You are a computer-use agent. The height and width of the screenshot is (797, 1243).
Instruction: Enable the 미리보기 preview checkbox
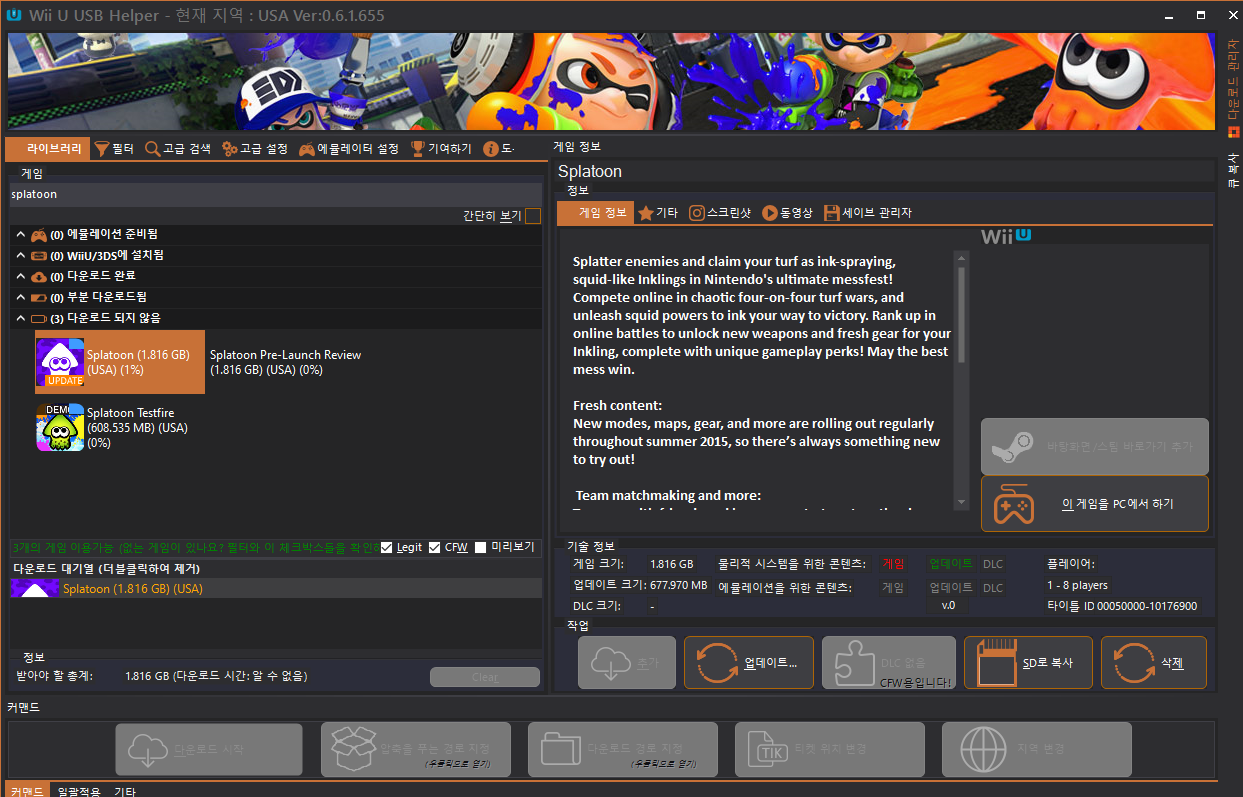481,547
